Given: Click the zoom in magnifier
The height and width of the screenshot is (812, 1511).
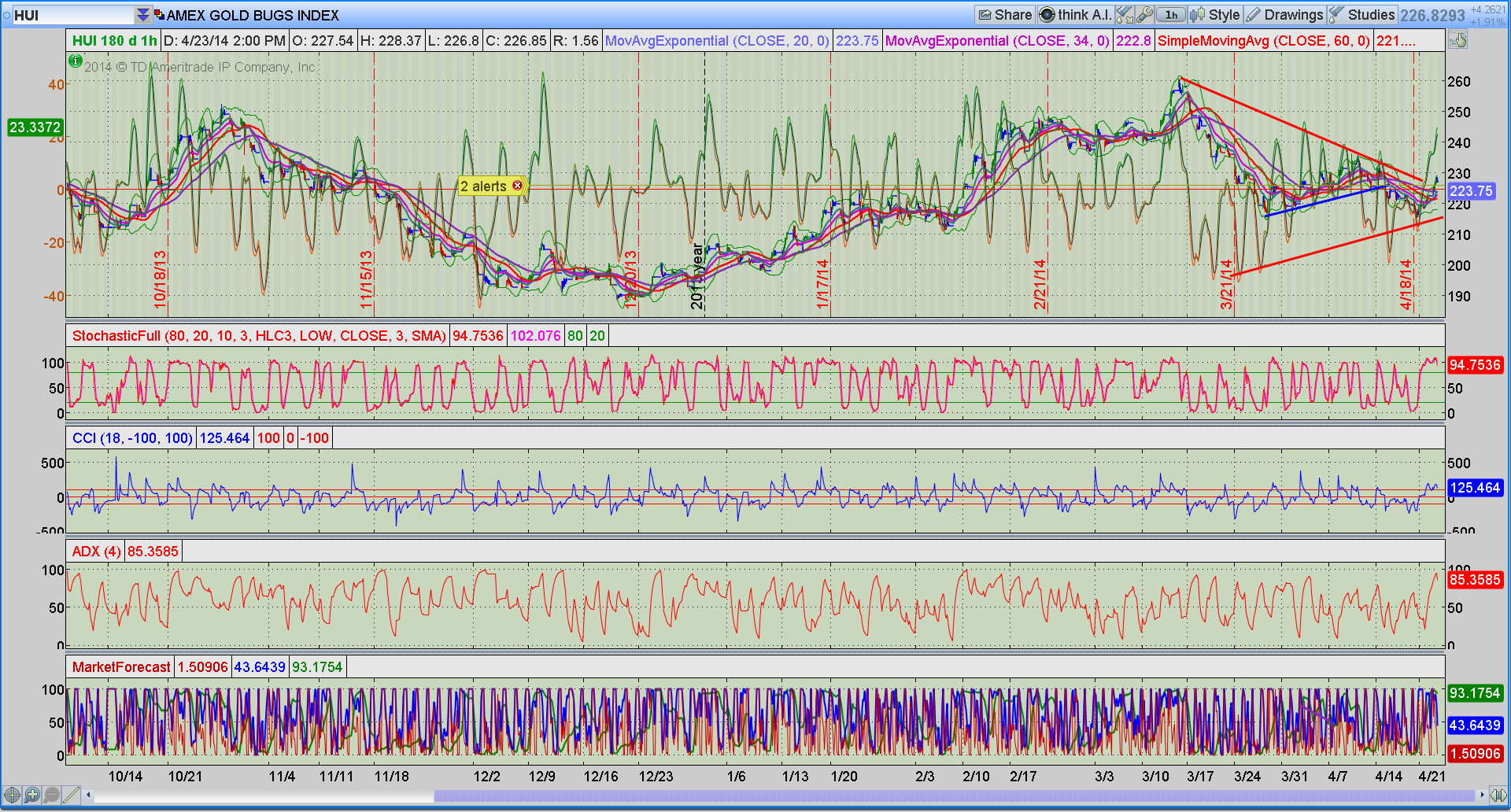Looking at the screenshot, I should [x=31, y=795].
